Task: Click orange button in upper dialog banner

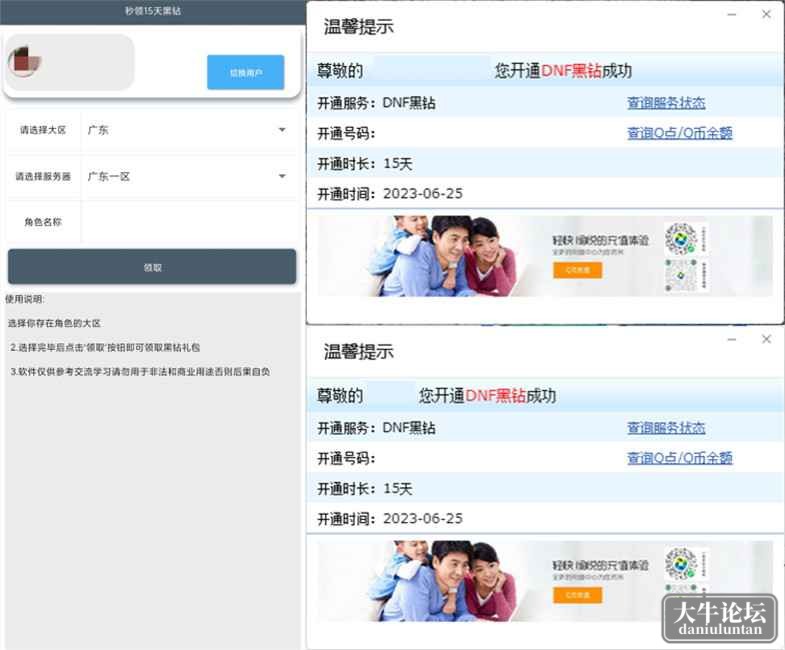Action: 577,270
